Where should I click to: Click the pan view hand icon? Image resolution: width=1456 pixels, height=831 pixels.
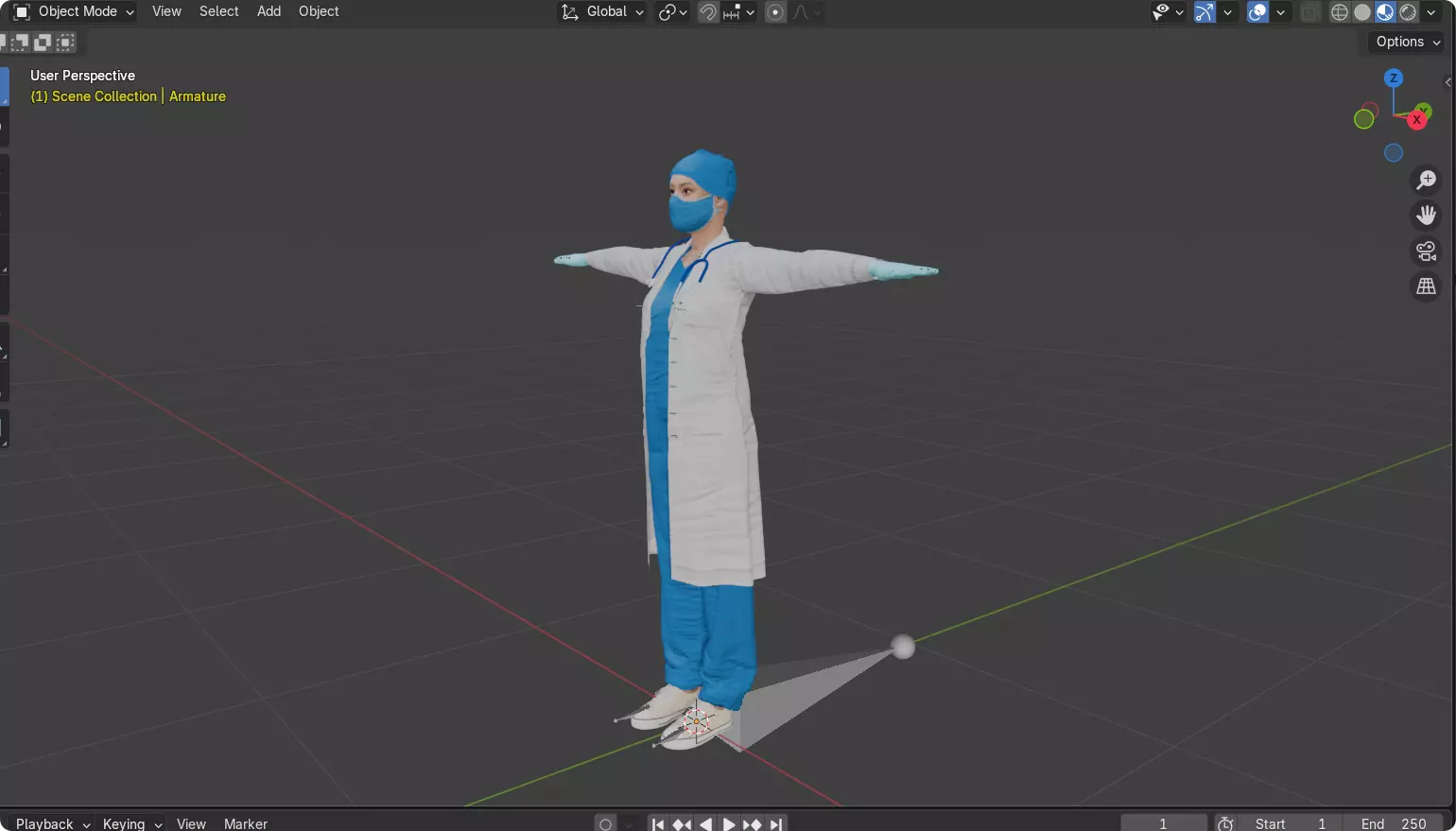point(1426,216)
